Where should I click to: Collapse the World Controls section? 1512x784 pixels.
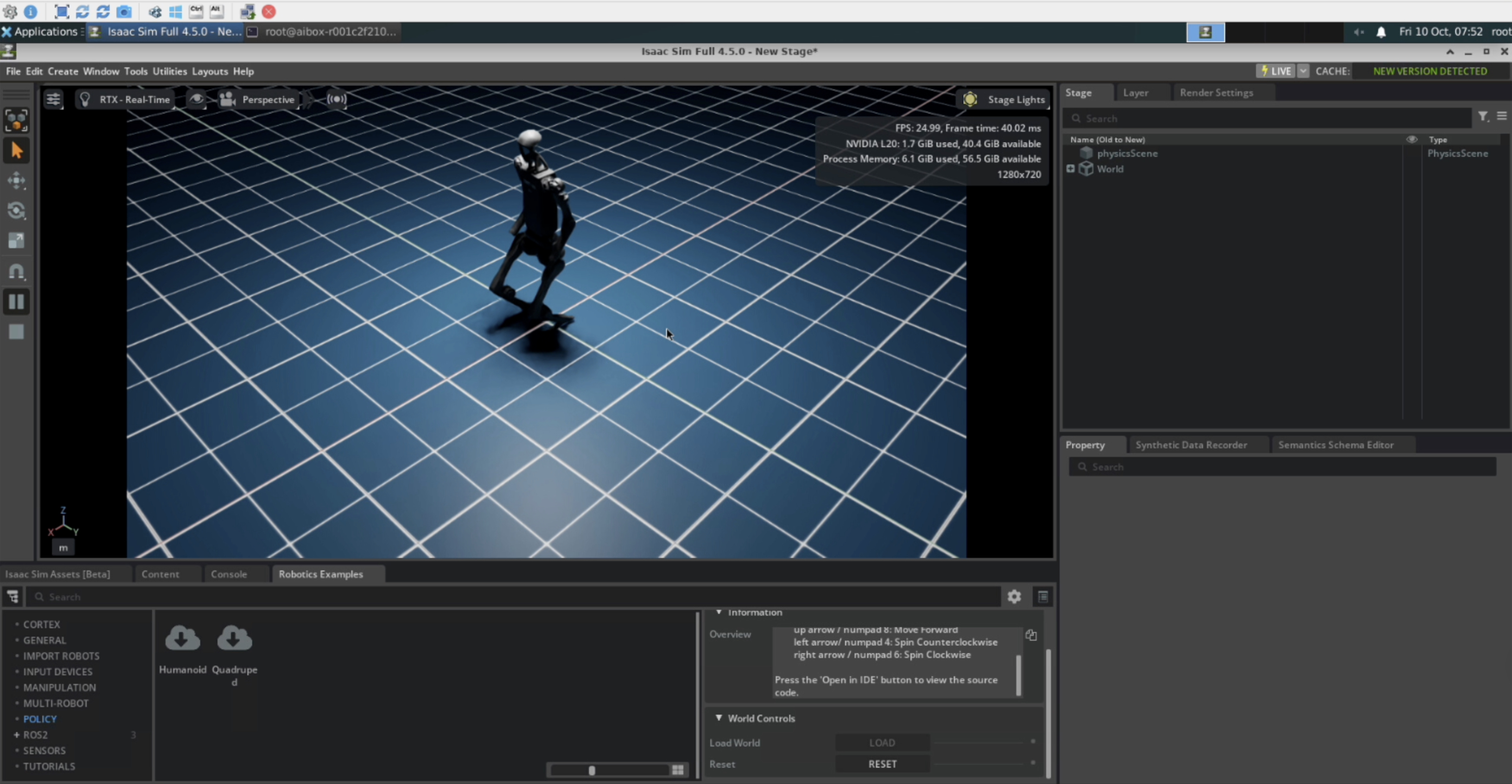click(x=718, y=718)
